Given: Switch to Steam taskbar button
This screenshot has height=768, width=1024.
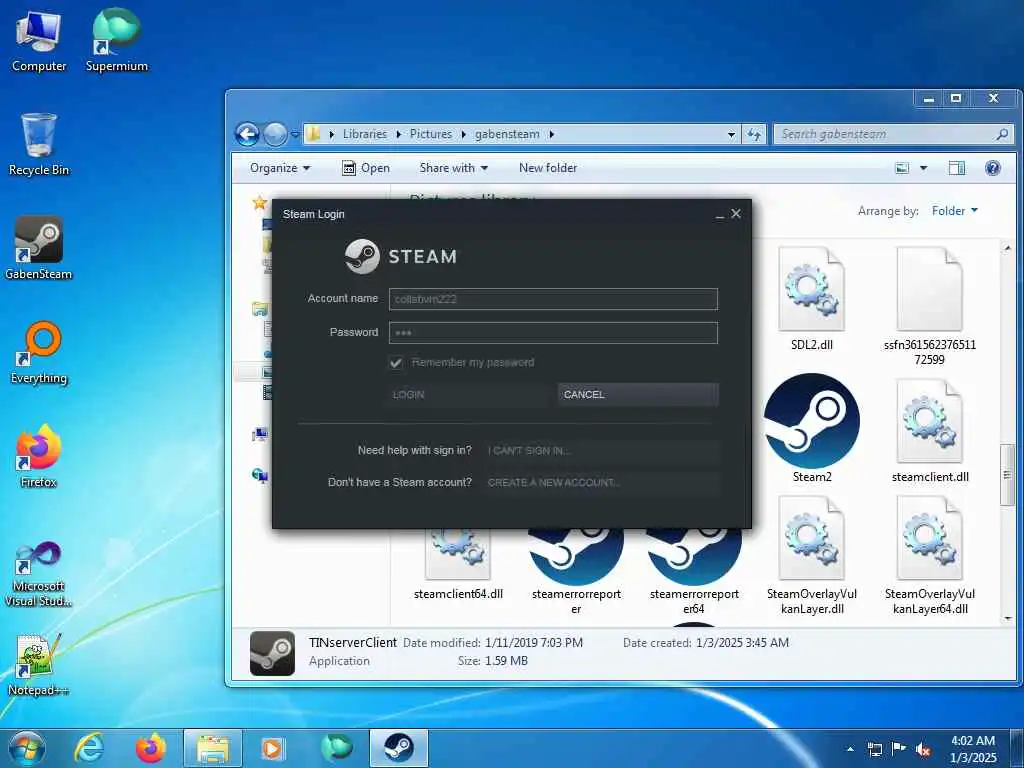Looking at the screenshot, I should [398, 748].
